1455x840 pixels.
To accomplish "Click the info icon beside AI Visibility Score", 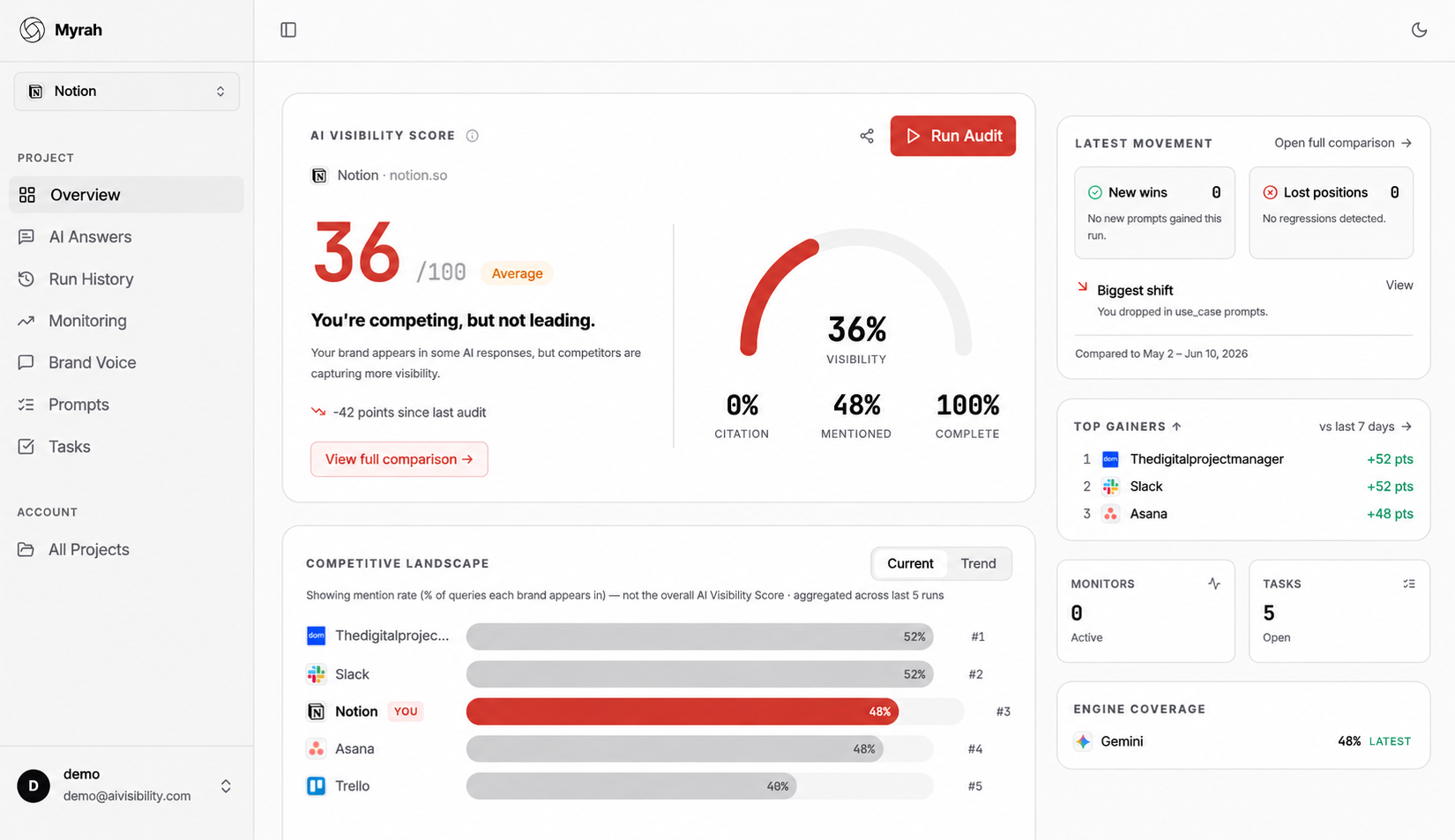I will click(x=472, y=136).
